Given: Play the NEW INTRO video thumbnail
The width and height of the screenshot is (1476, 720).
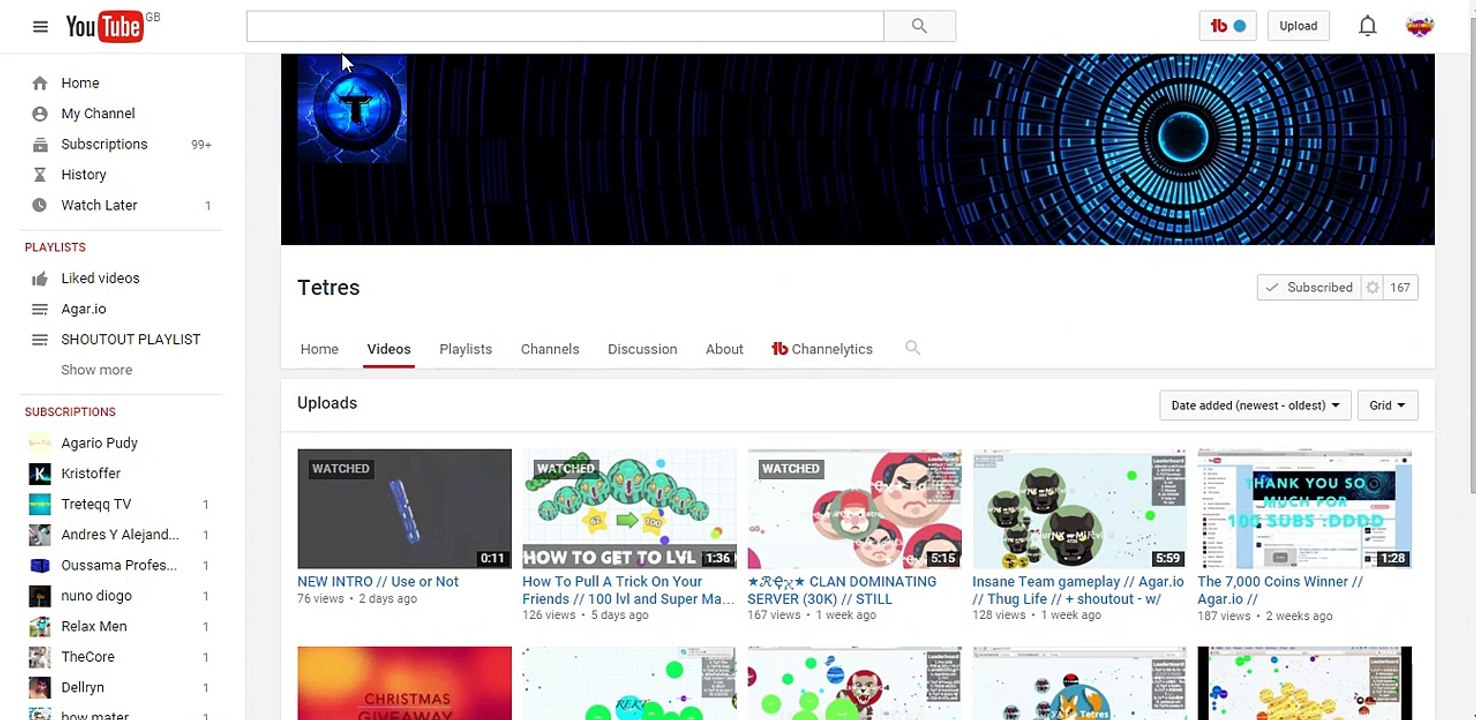Looking at the screenshot, I should click(404, 509).
